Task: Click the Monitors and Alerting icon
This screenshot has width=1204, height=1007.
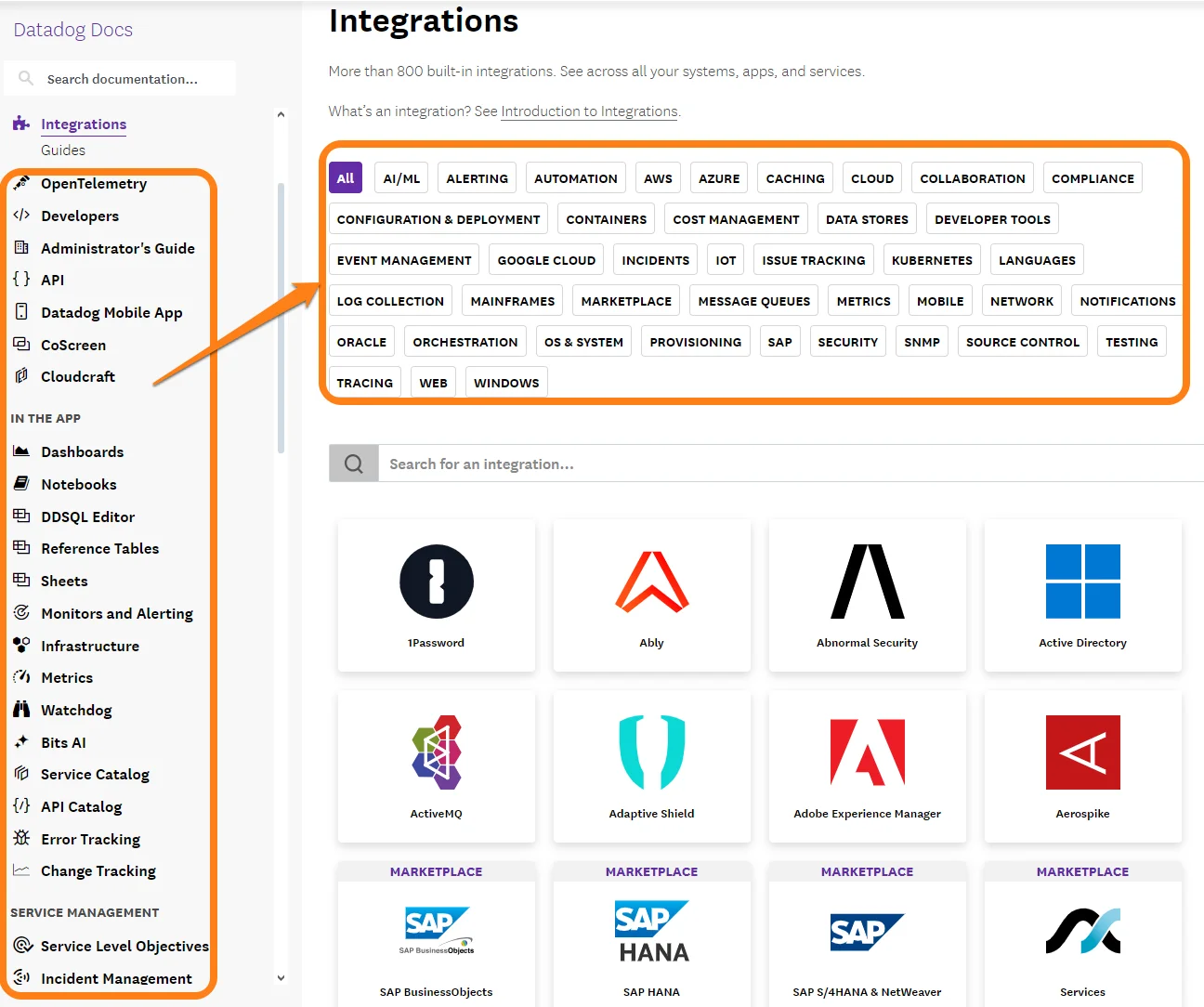Action: (21, 612)
